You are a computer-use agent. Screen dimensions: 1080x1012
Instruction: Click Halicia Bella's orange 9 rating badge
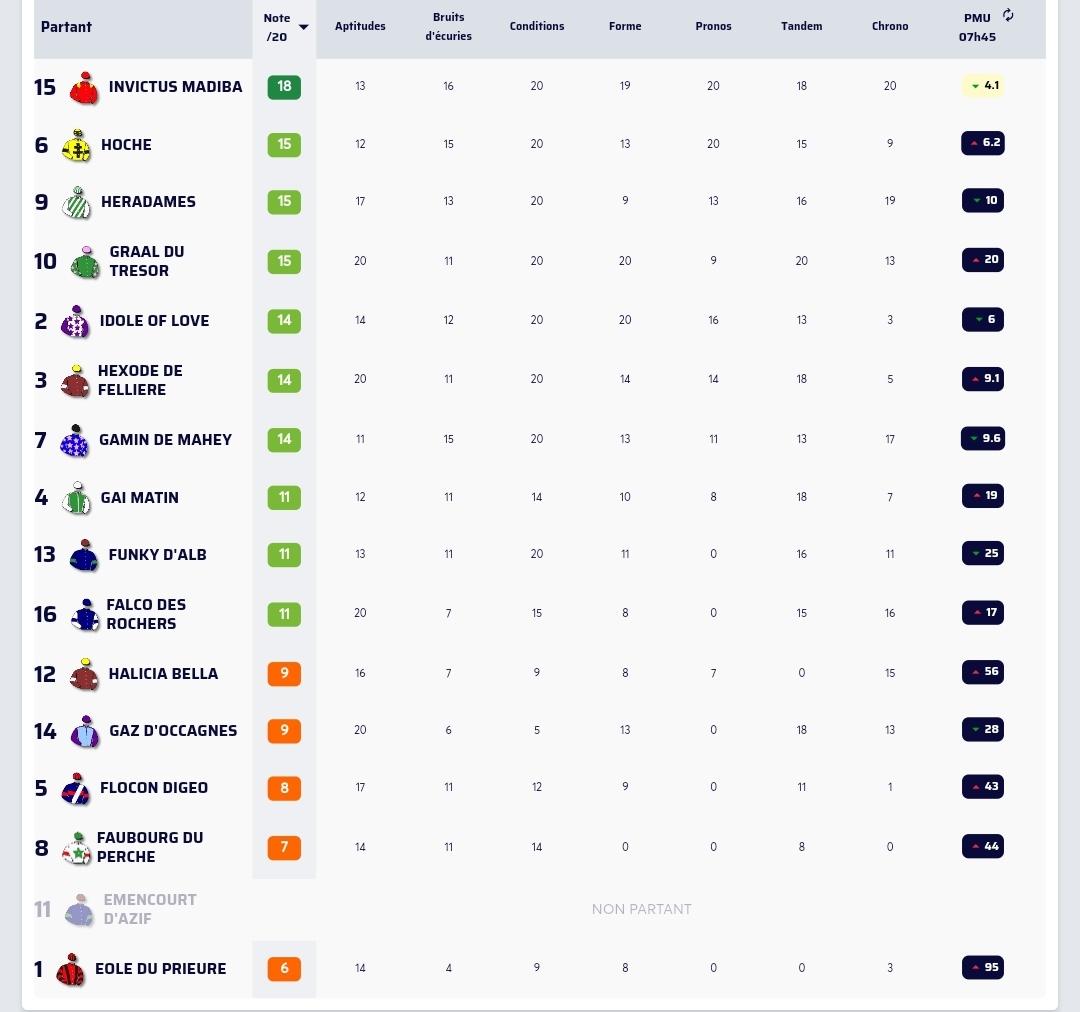pos(284,673)
